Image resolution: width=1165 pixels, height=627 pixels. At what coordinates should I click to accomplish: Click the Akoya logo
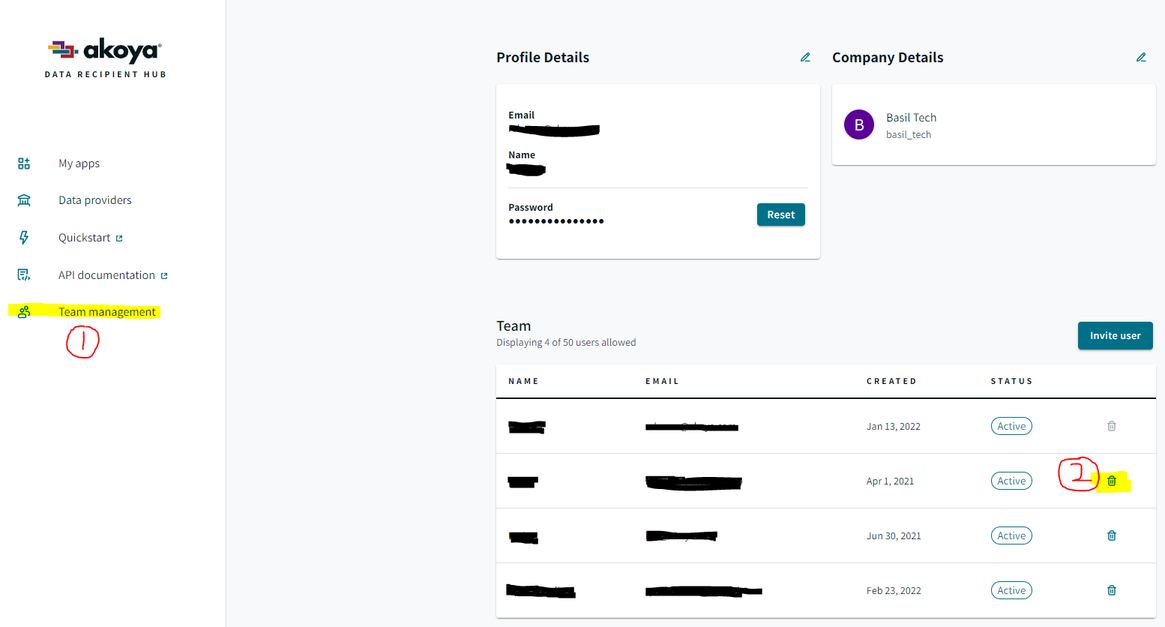click(105, 52)
